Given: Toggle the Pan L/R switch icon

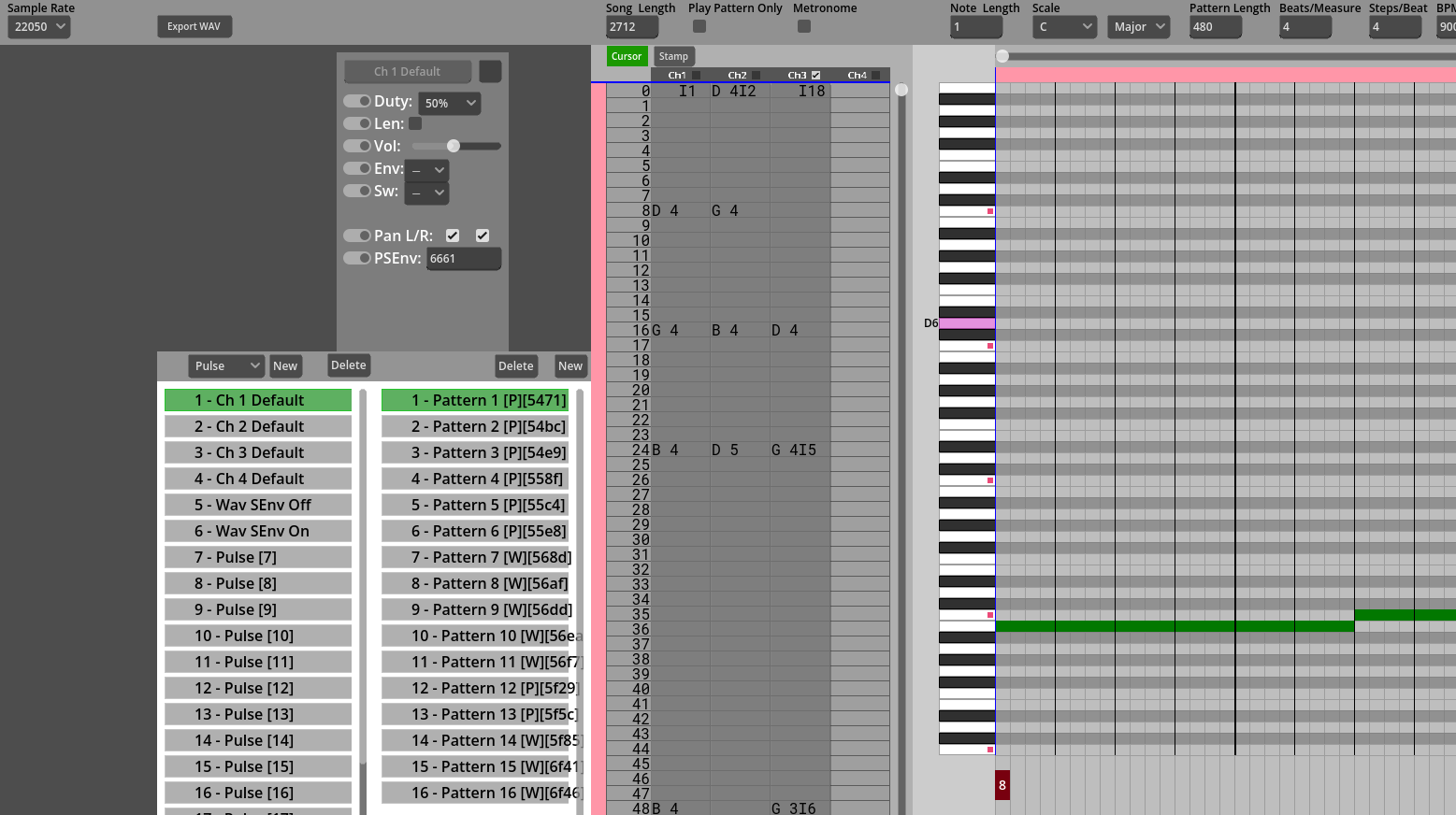Looking at the screenshot, I should click(x=356, y=236).
